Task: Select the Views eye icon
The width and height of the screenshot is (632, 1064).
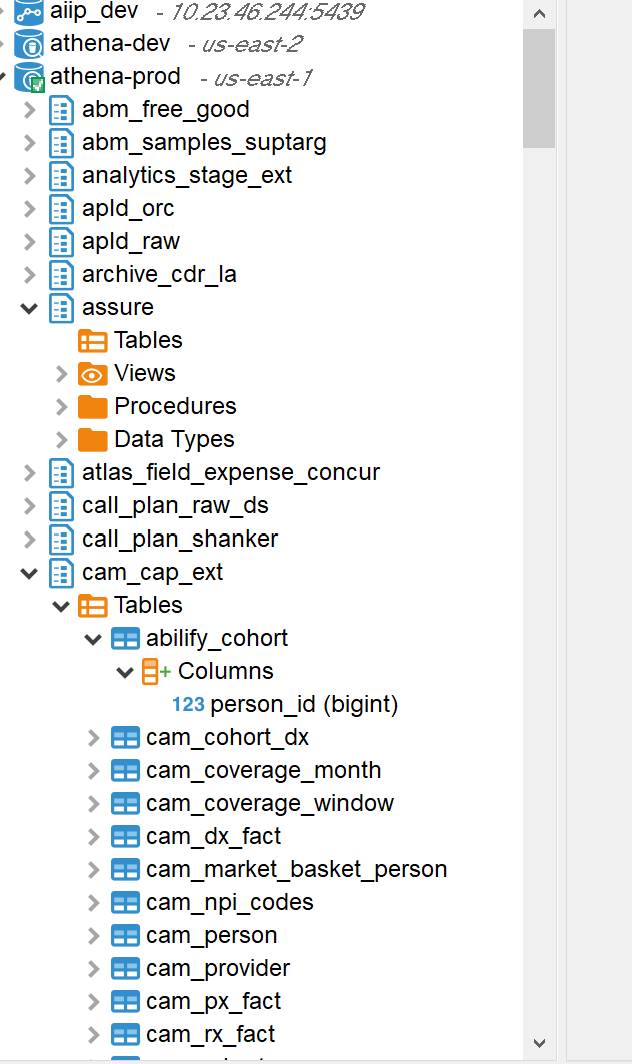Action: point(94,373)
